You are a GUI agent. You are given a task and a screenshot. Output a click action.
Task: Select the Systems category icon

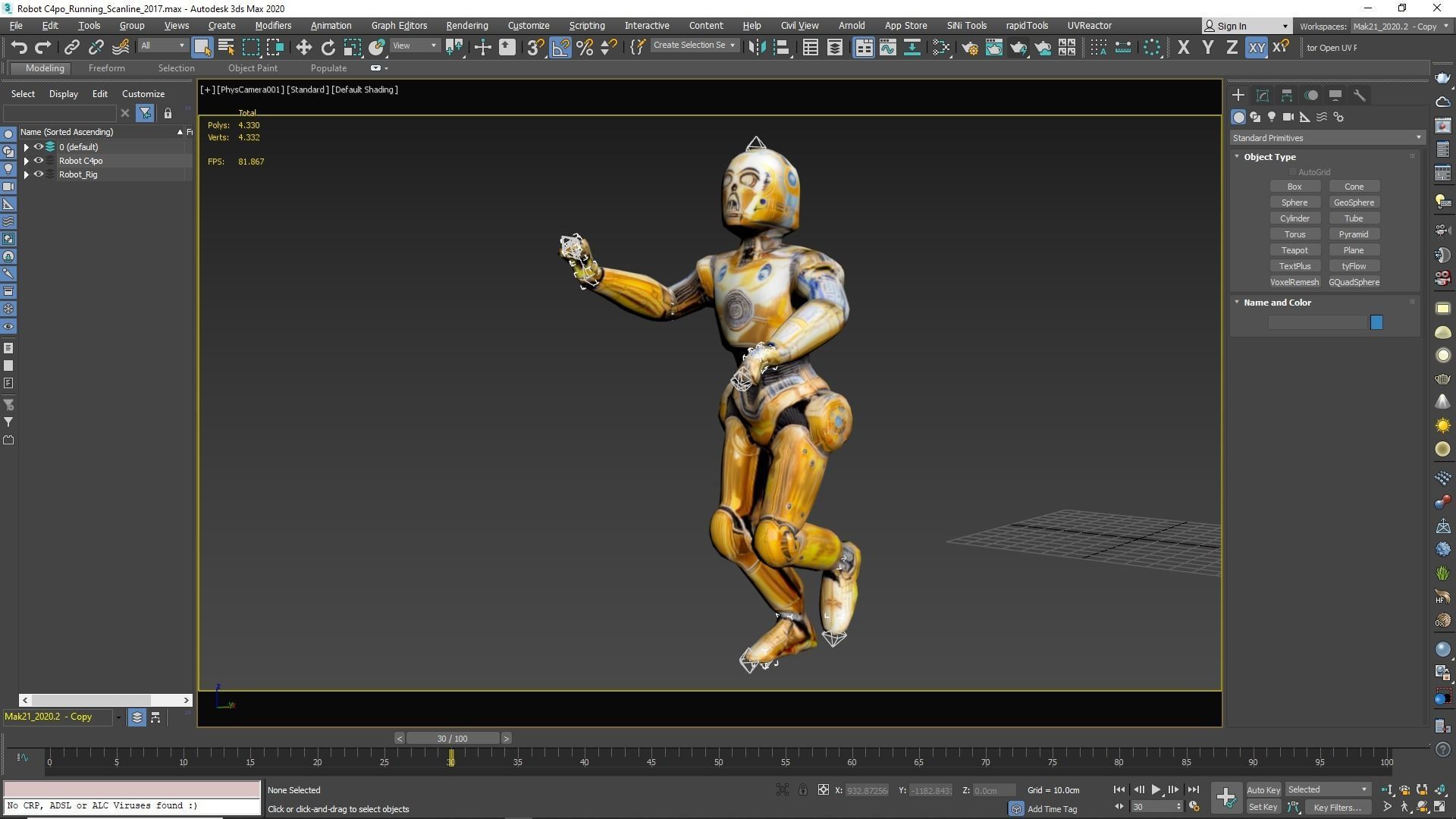click(x=1338, y=118)
